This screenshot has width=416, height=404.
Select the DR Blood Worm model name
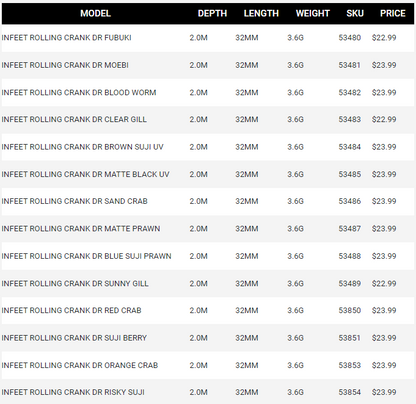point(79,92)
